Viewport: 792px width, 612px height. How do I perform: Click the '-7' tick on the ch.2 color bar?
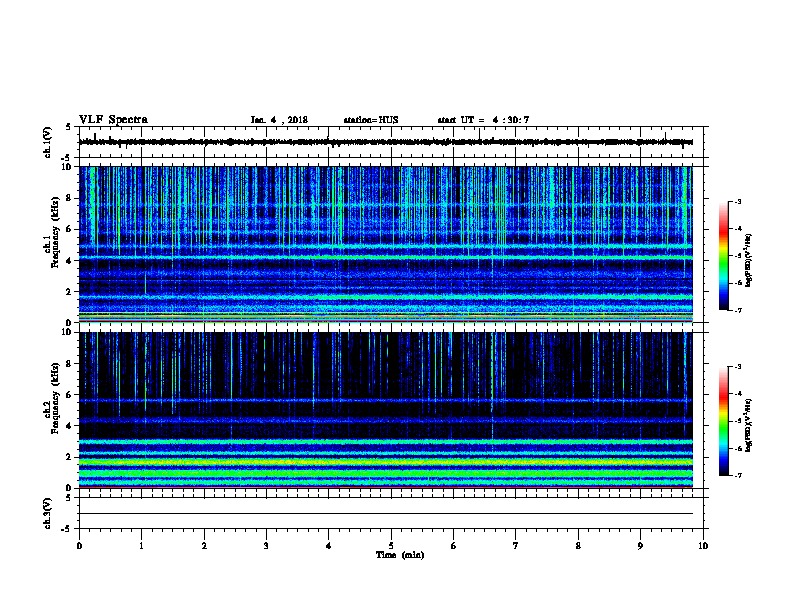pos(737,475)
